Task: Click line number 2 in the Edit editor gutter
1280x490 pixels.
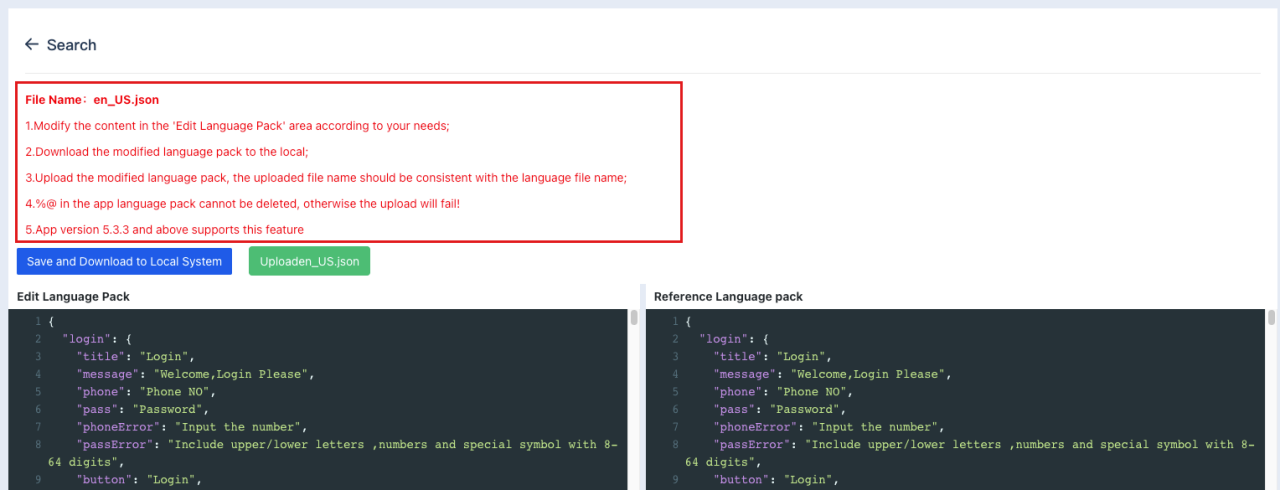Action: [x=38, y=339]
